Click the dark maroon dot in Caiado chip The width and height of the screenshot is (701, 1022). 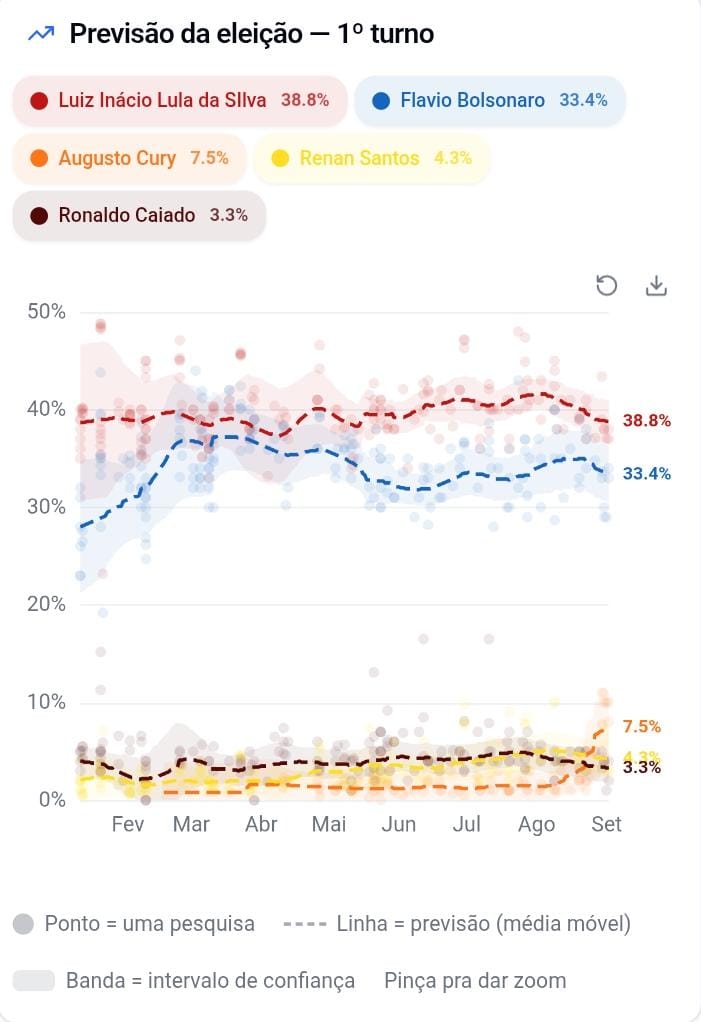(39, 216)
